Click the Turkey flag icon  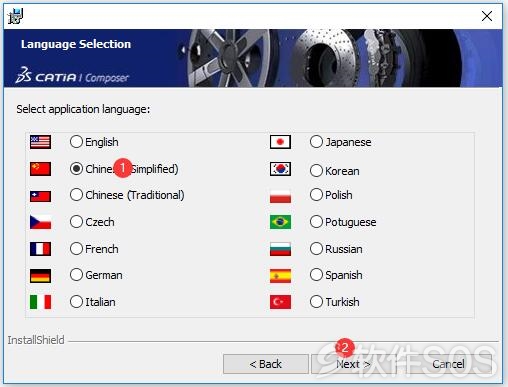pos(280,302)
